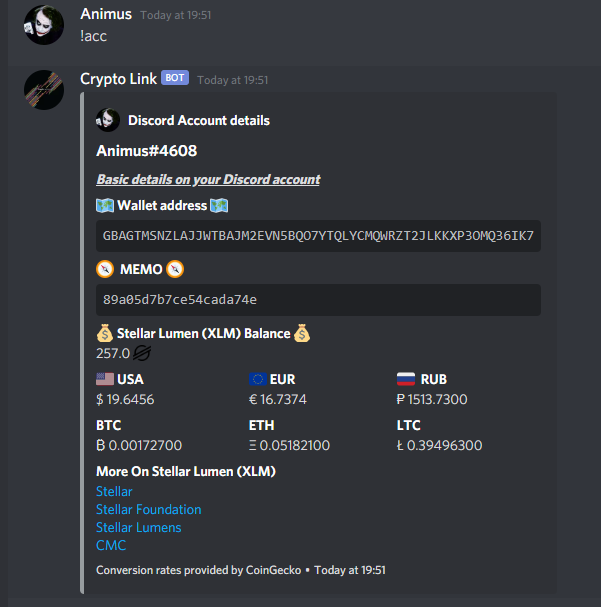Click the USA flag icon

pos(105,379)
